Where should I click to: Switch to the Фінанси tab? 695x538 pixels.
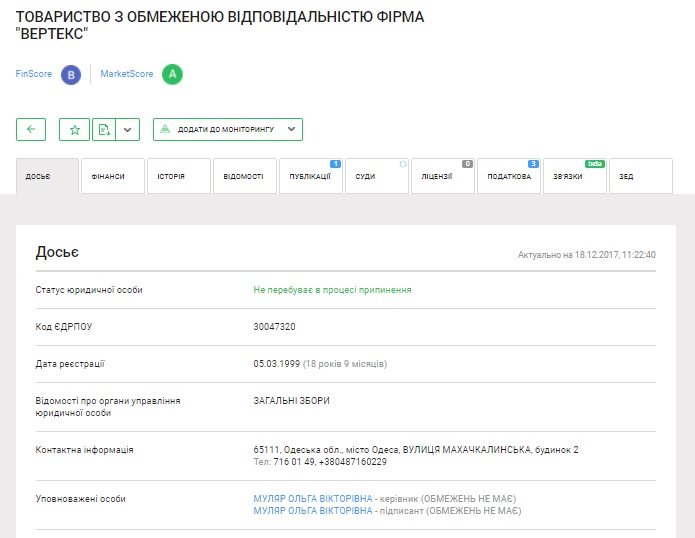click(112, 177)
